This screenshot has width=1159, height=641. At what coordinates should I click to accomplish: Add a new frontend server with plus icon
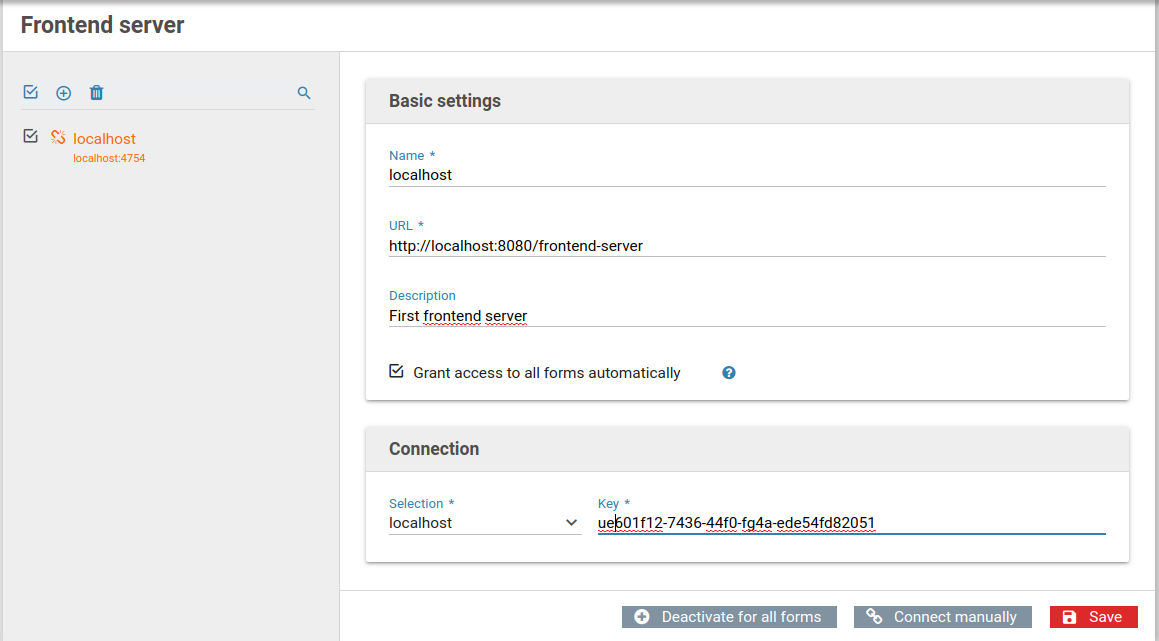[63, 93]
